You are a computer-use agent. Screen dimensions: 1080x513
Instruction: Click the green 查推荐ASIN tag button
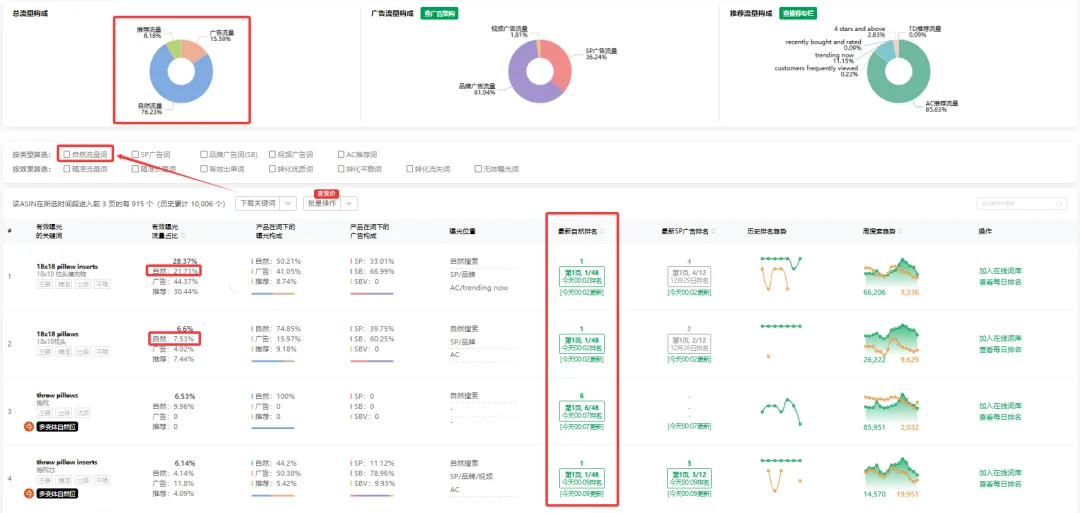798,13
